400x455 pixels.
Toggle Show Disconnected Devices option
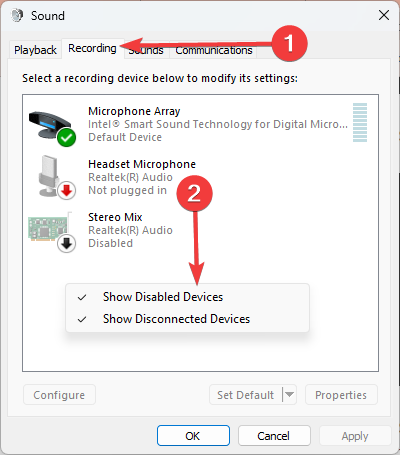point(187,319)
